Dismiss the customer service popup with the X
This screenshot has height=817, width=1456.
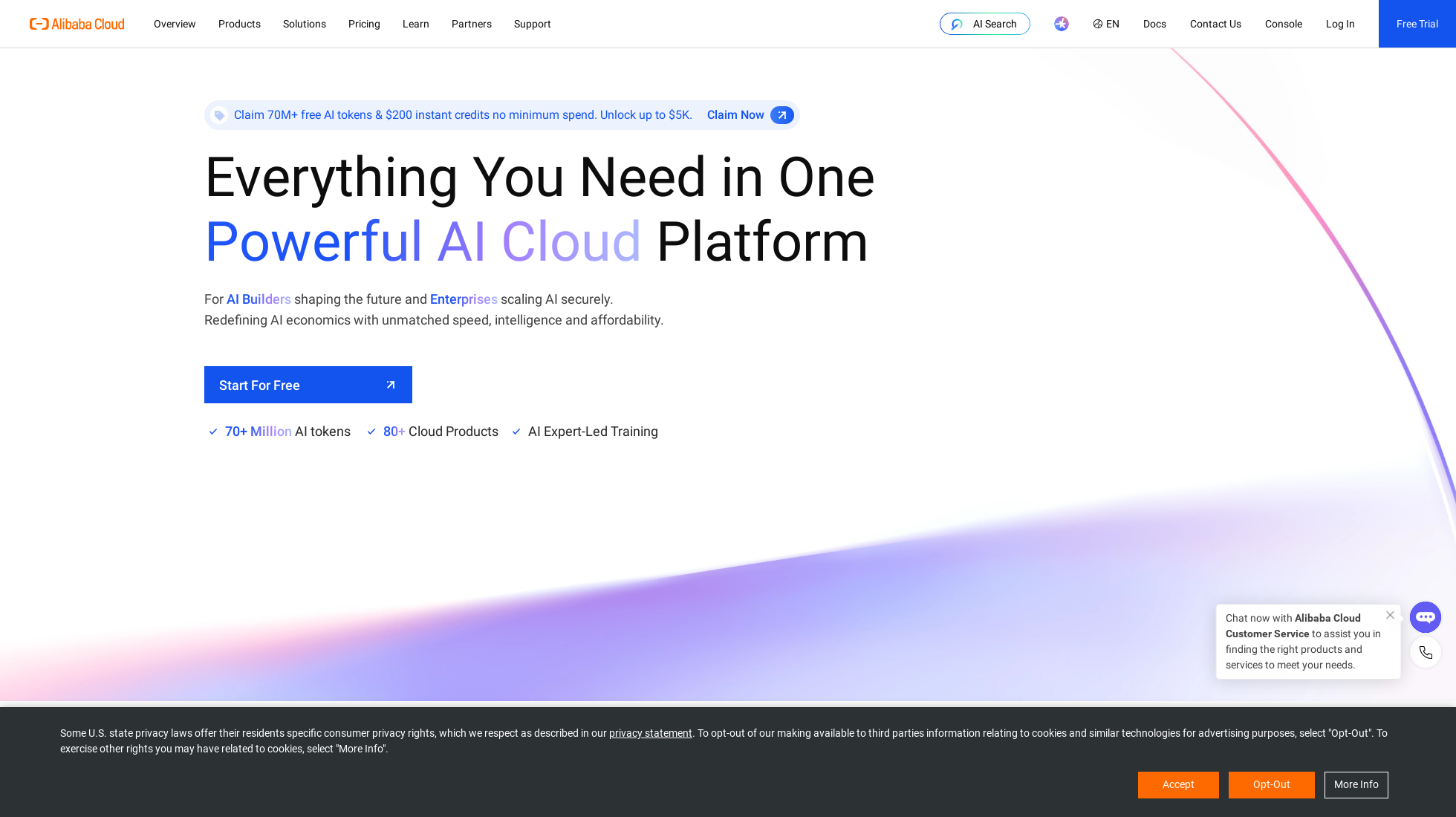(x=1390, y=614)
